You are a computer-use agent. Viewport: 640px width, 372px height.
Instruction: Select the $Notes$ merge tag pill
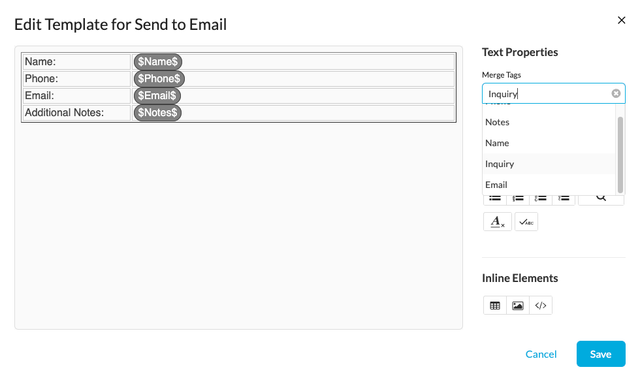(157, 113)
